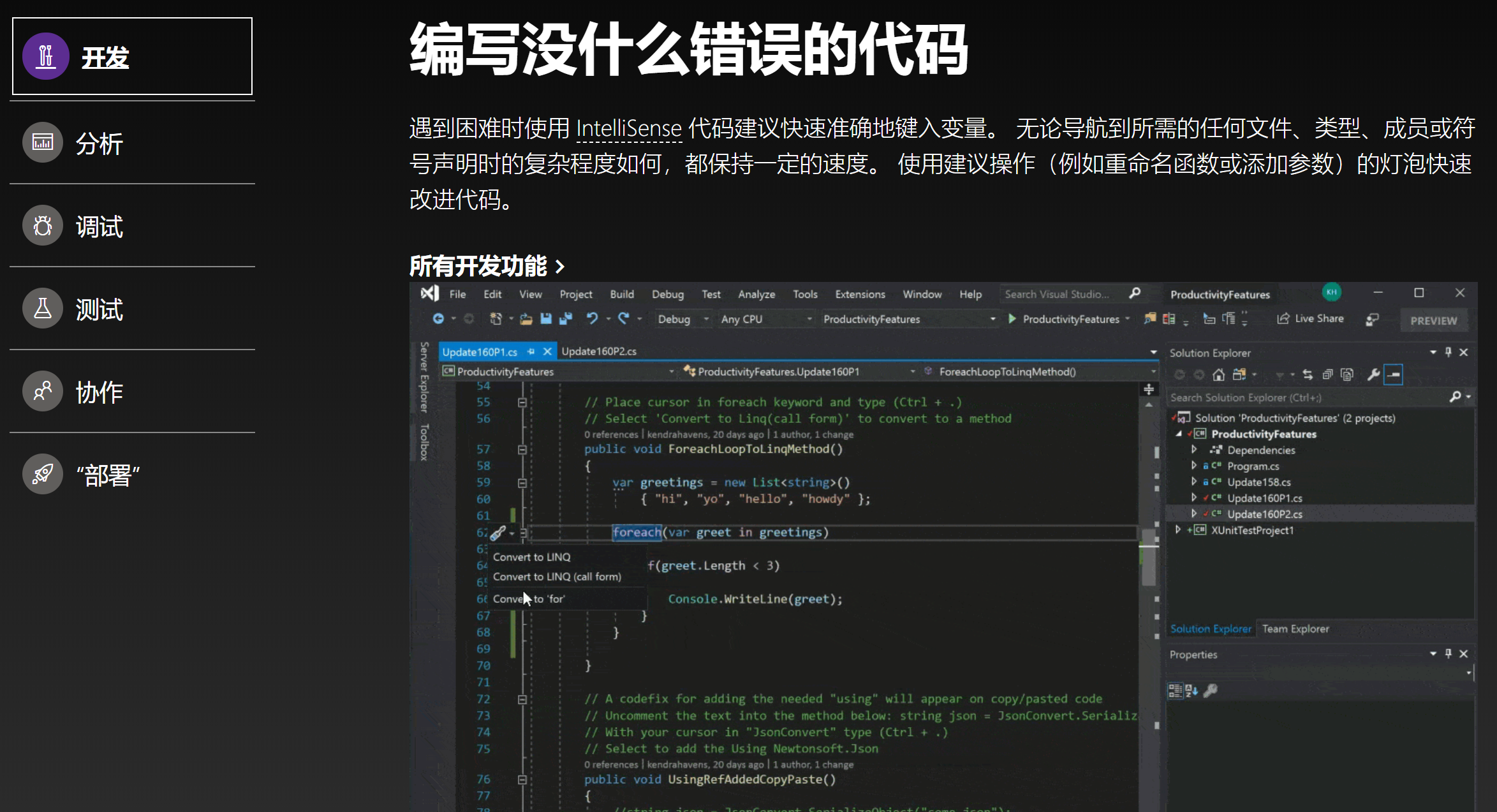Click the Collapse All icon in Solution Explorer
This screenshot has width=1497, height=812.
coord(1327,375)
